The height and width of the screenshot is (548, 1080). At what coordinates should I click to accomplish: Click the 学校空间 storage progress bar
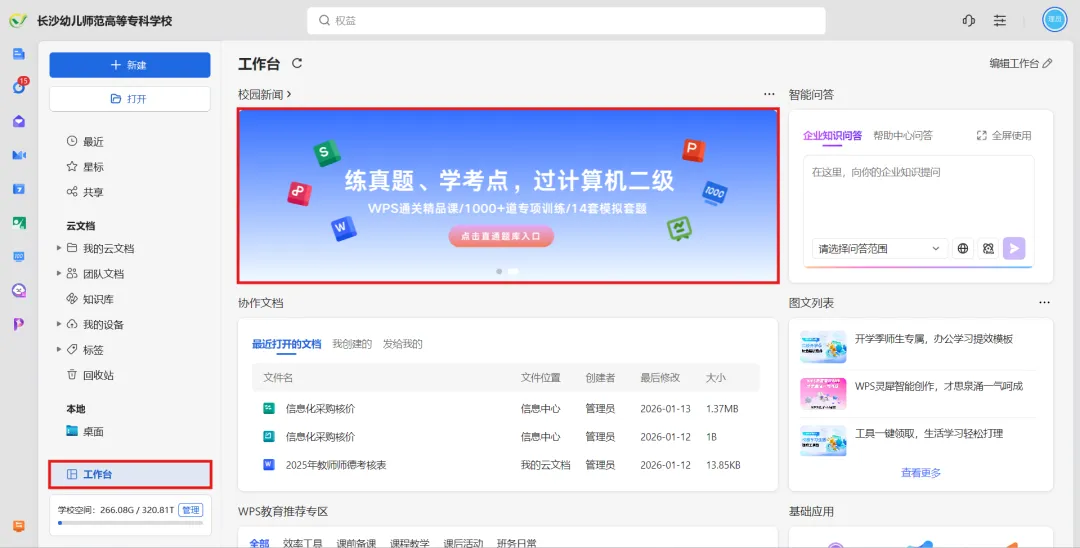click(x=130, y=523)
